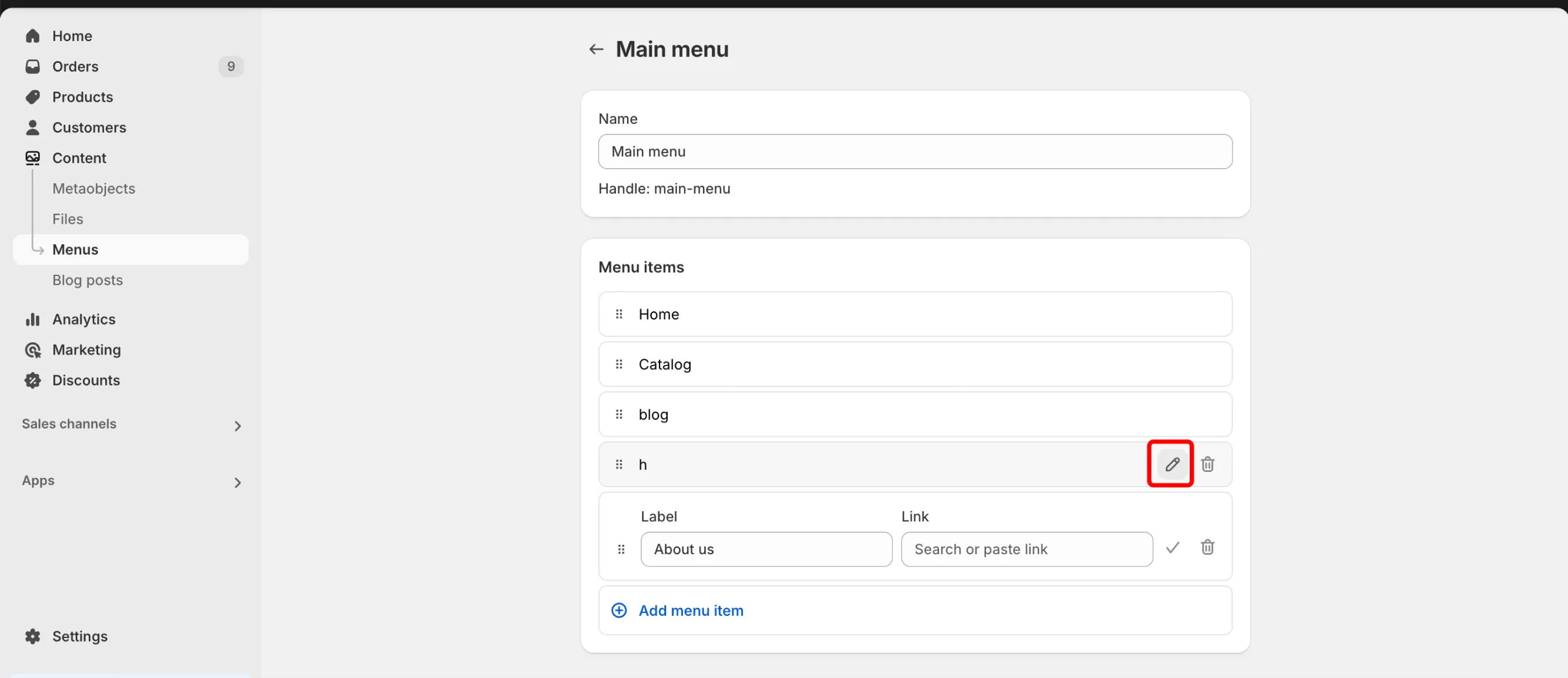Open the Settings page
The image size is (1568, 678).
[x=80, y=636]
